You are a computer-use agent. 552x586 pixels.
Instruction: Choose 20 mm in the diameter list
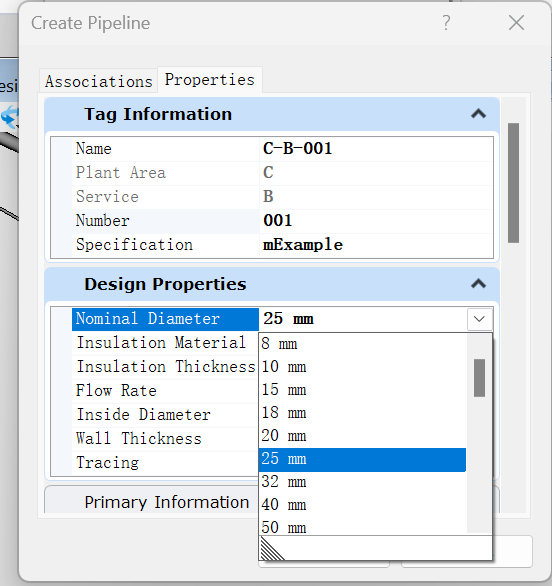coord(363,436)
